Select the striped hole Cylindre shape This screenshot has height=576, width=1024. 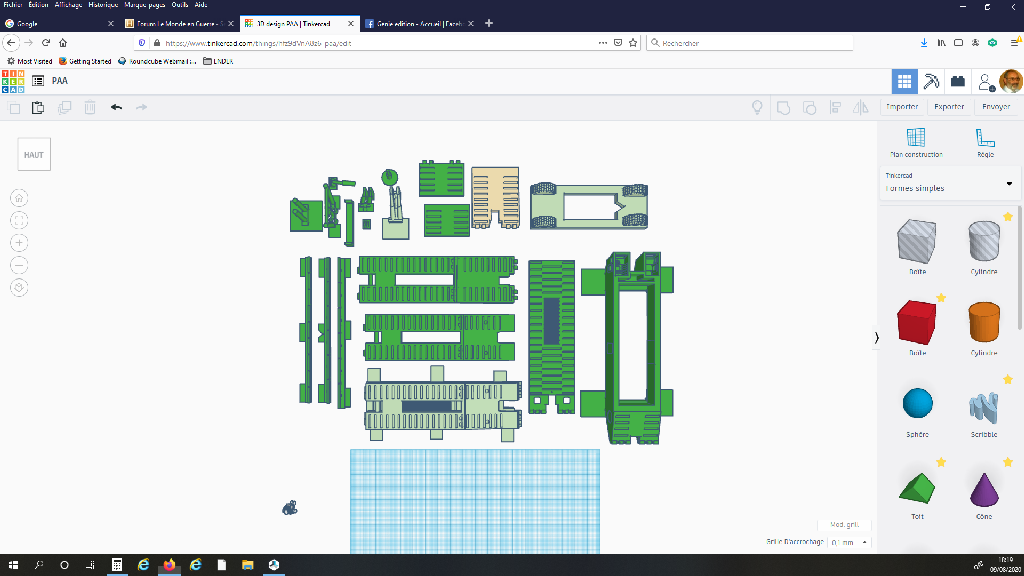pos(984,241)
